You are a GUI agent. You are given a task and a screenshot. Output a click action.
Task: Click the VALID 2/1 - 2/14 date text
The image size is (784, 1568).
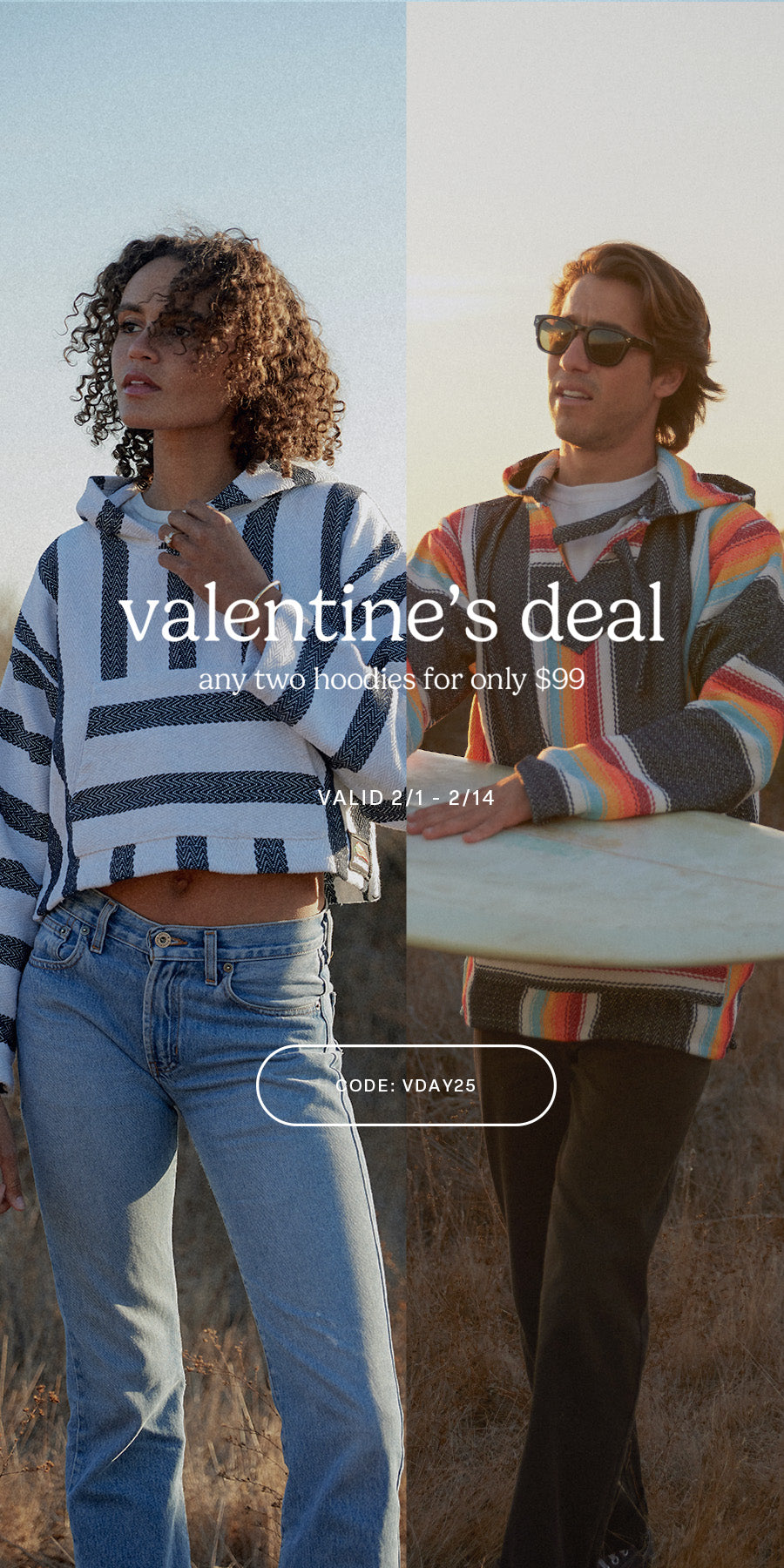(406, 797)
